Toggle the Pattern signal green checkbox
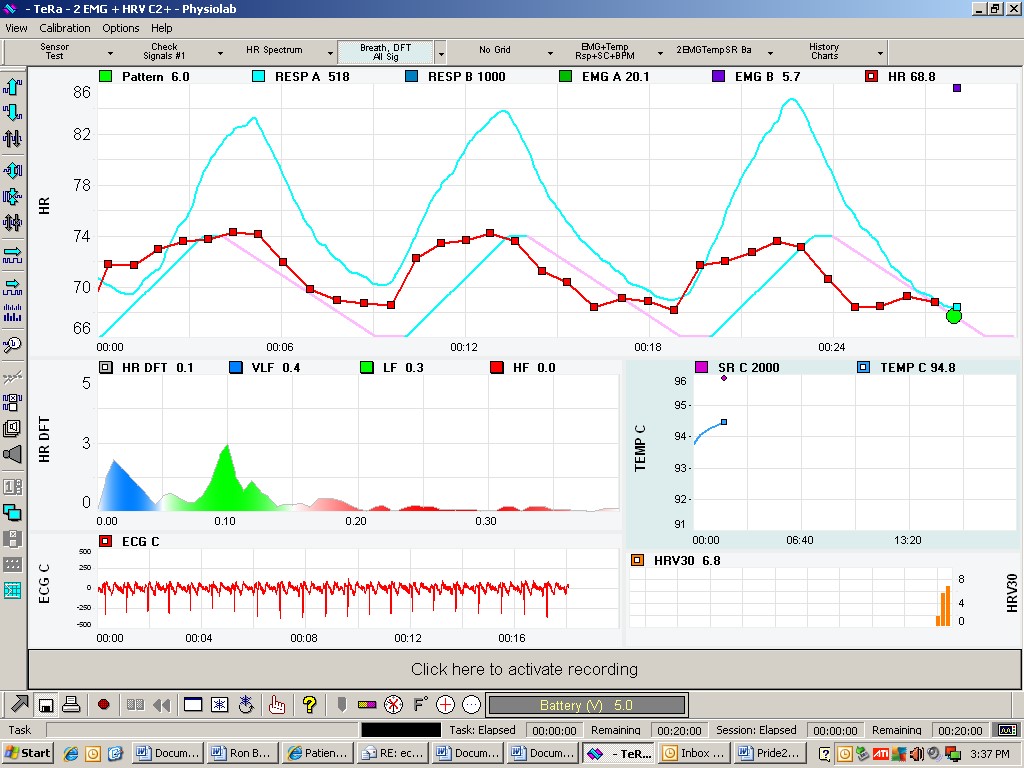The height and width of the screenshot is (768, 1024). (x=106, y=76)
